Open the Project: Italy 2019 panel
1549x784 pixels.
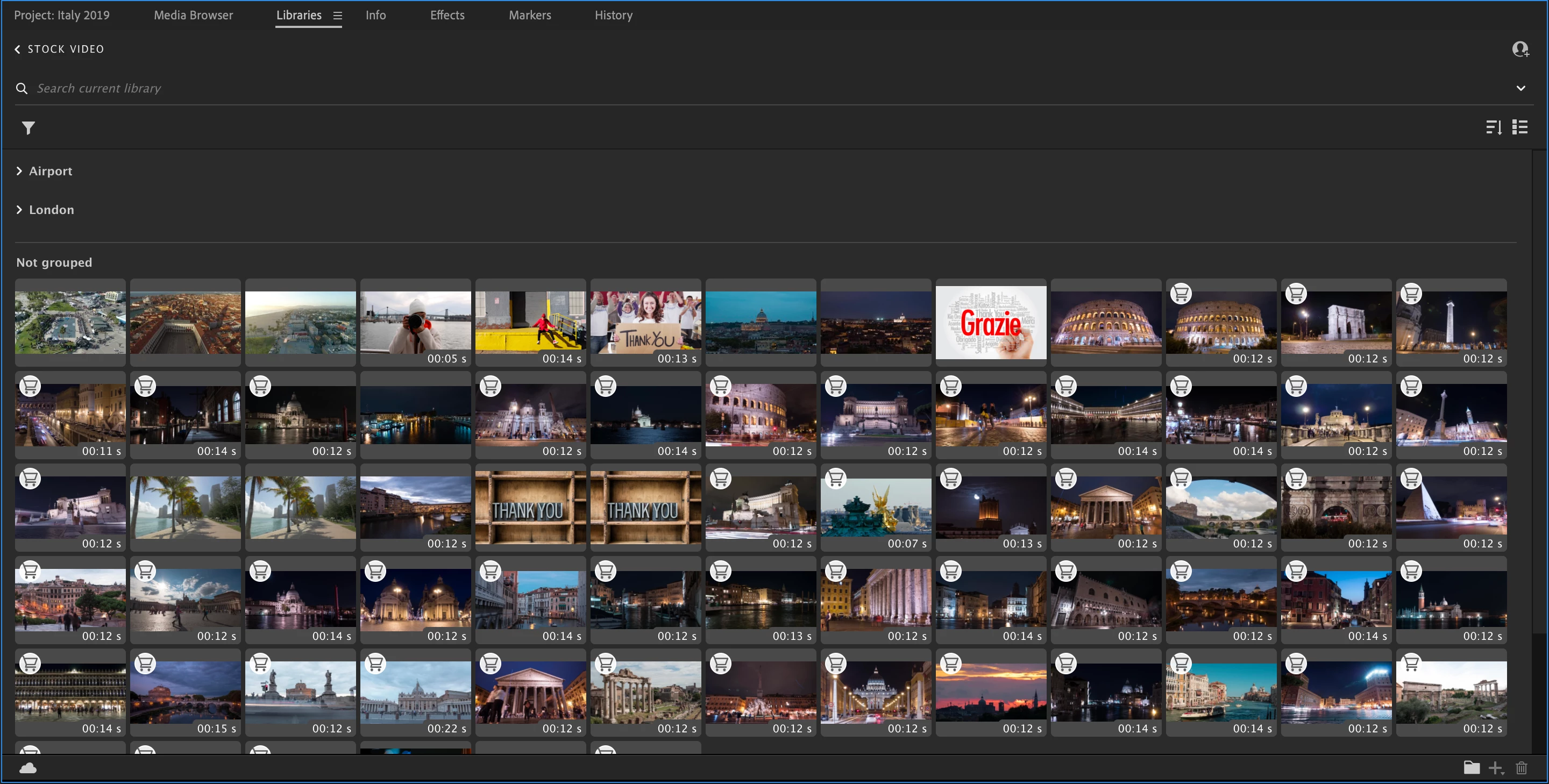click(61, 15)
